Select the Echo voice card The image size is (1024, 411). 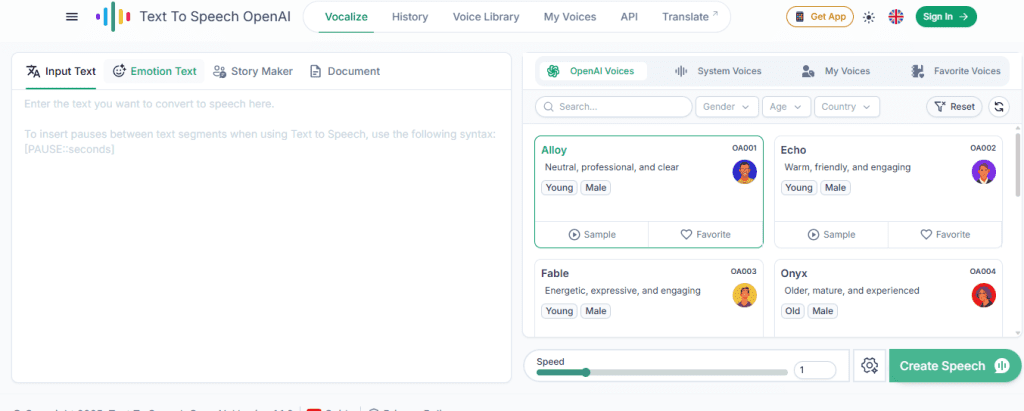tap(888, 191)
